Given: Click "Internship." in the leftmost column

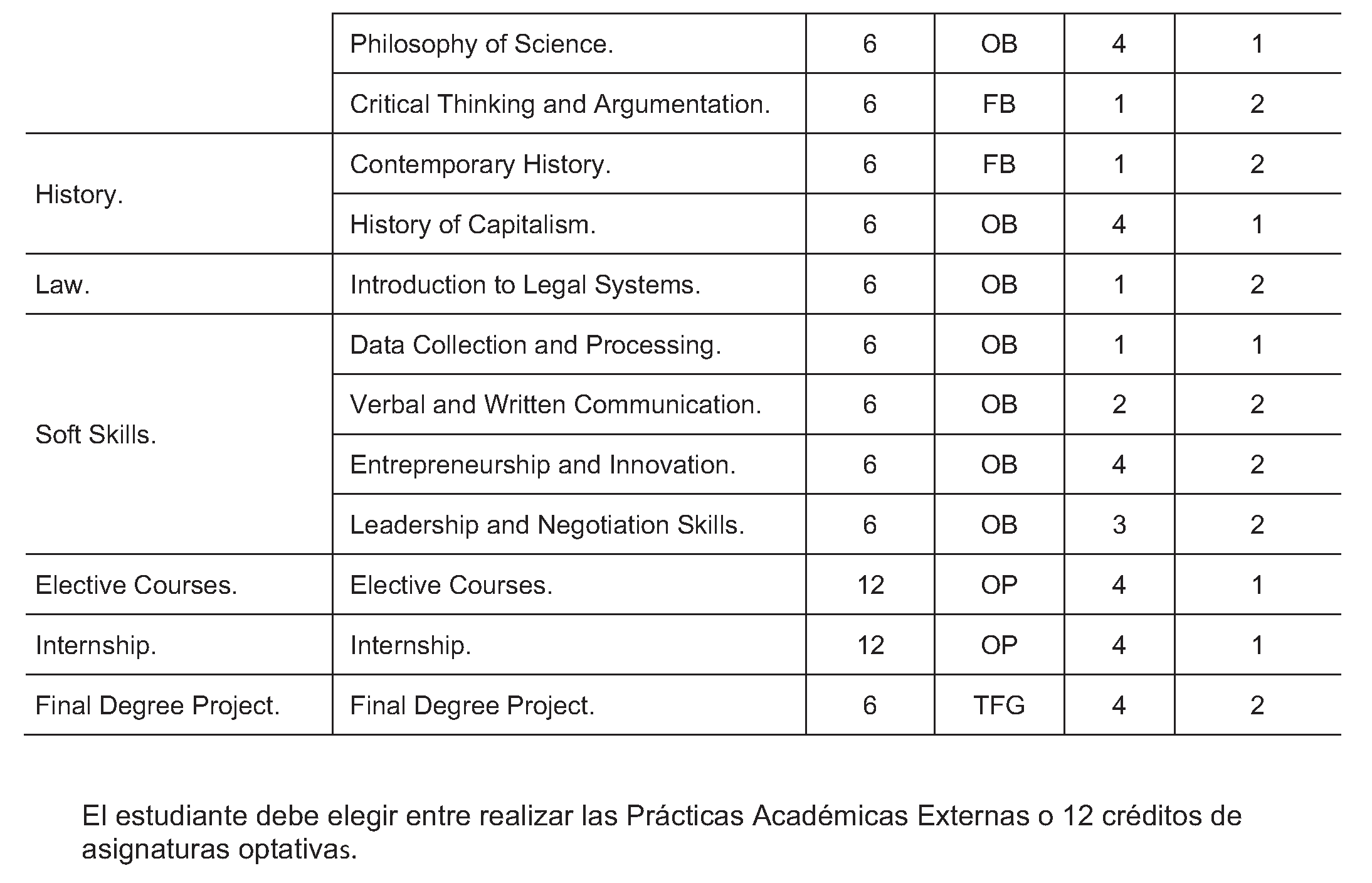Looking at the screenshot, I should (x=96, y=645).
